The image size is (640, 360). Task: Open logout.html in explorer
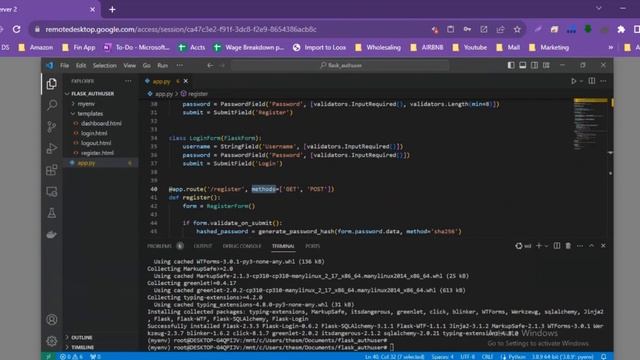[x=96, y=143]
